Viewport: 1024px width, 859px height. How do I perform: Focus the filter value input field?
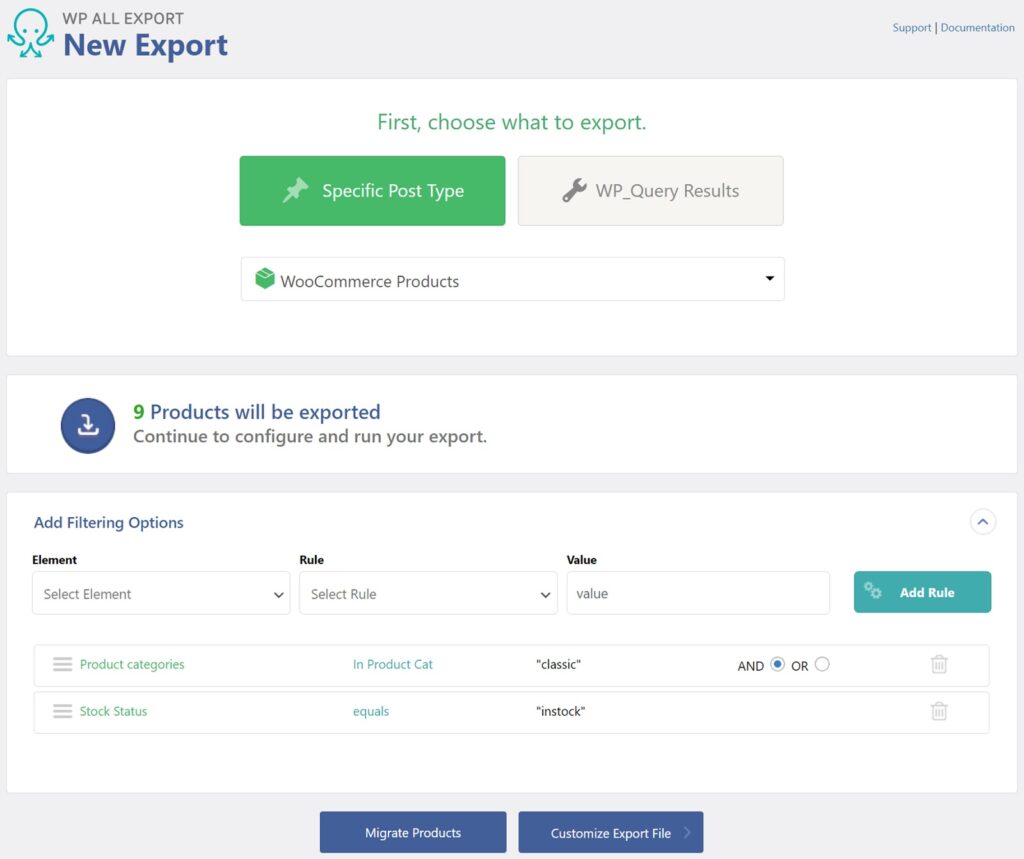(698, 593)
